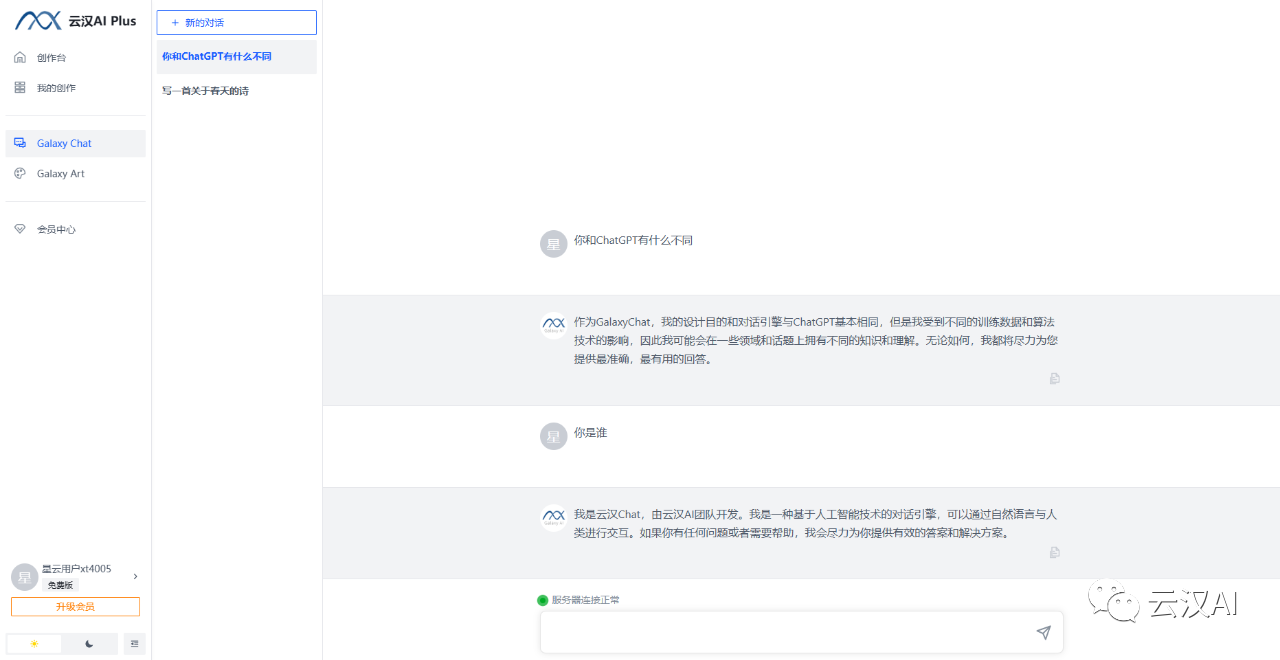The image size is (1280, 660).
Task: Collapse the sidebar menu
Action: click(x=135, y=644)
